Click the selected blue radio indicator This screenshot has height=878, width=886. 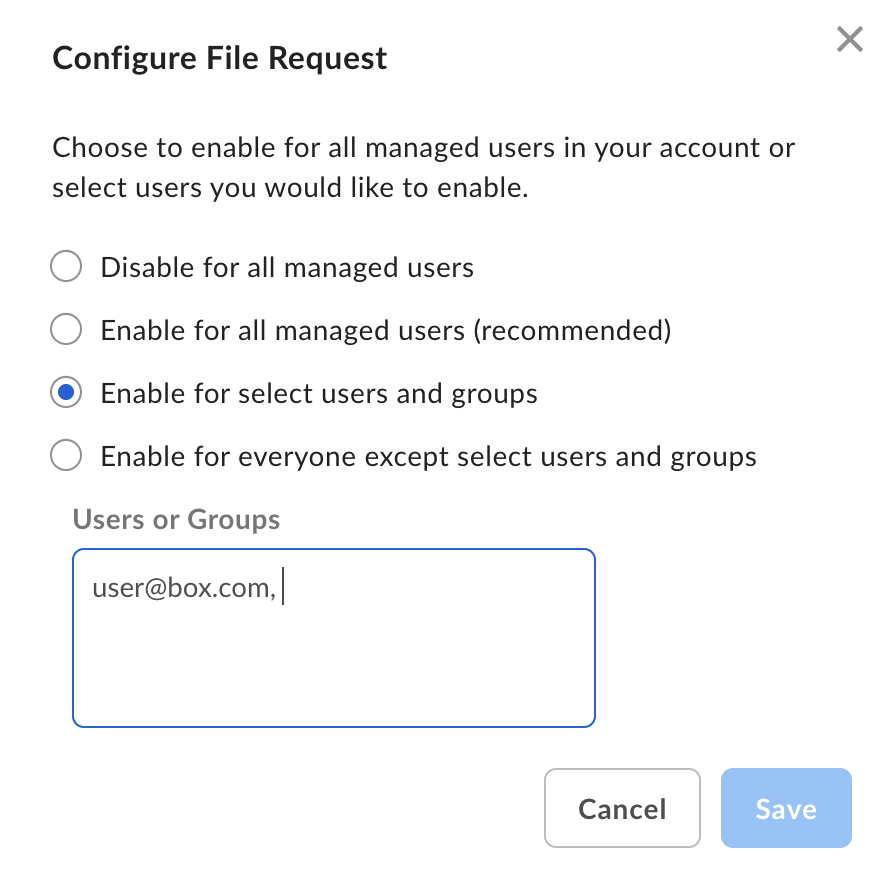coord(65,393)
